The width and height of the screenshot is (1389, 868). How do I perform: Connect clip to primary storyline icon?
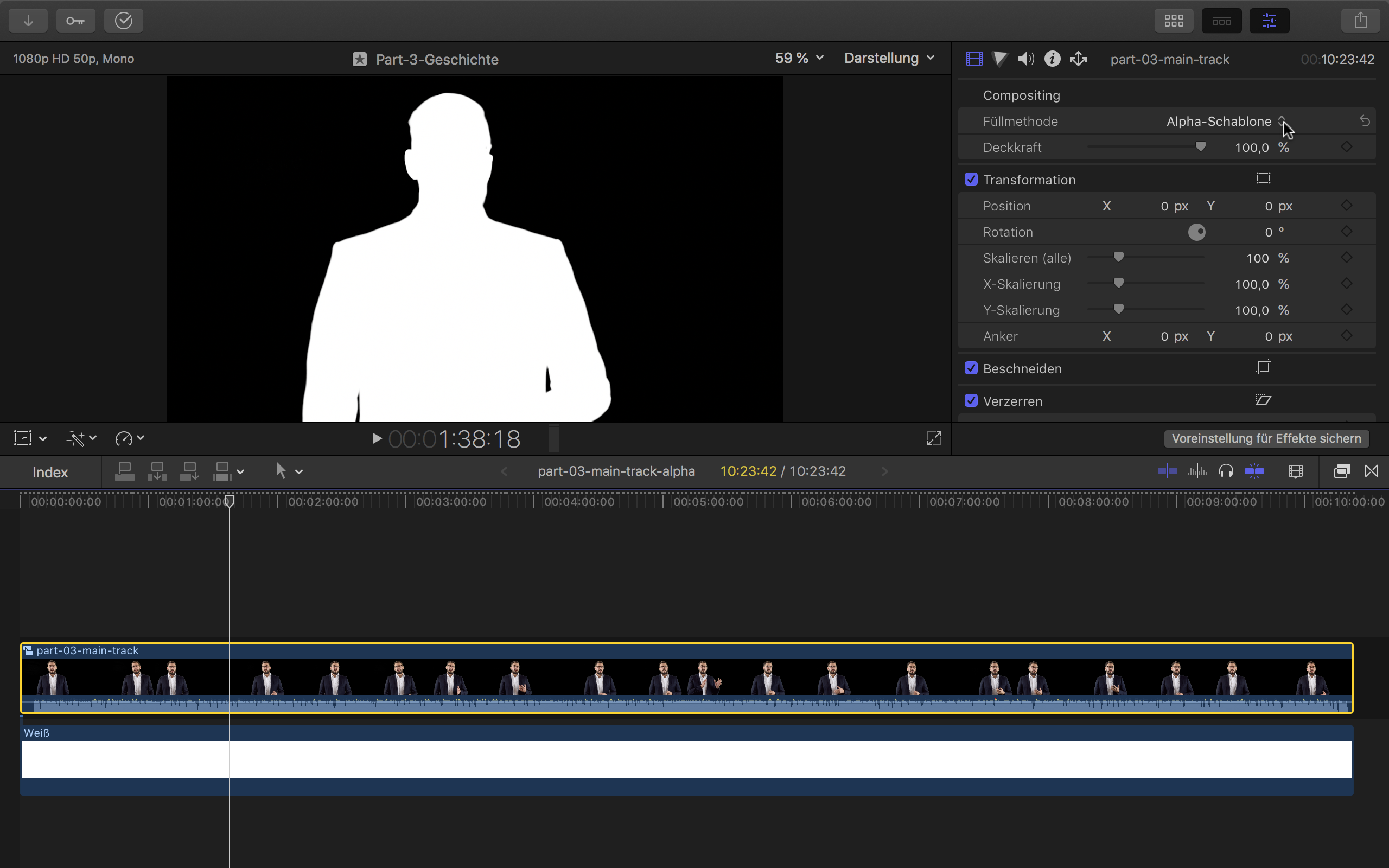point(125,472)
